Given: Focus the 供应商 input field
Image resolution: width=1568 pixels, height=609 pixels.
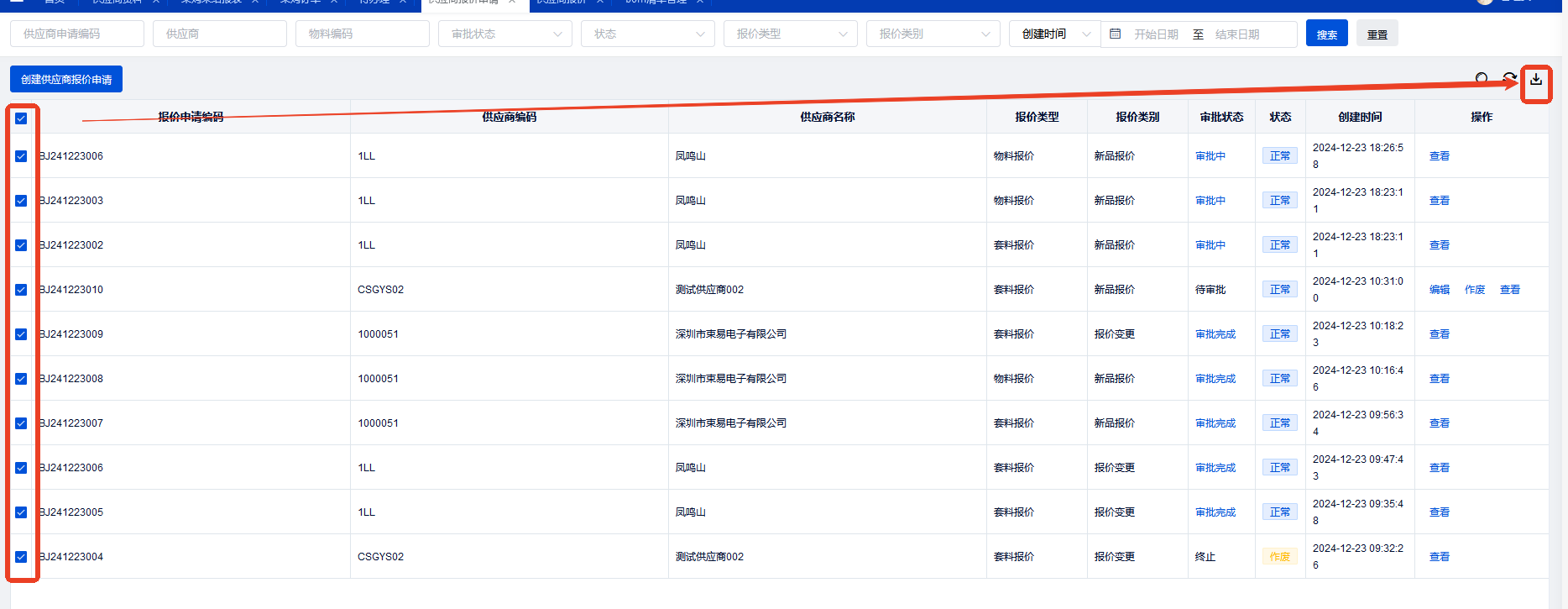Looking at the screenshot, I should (x=220, y=34).
